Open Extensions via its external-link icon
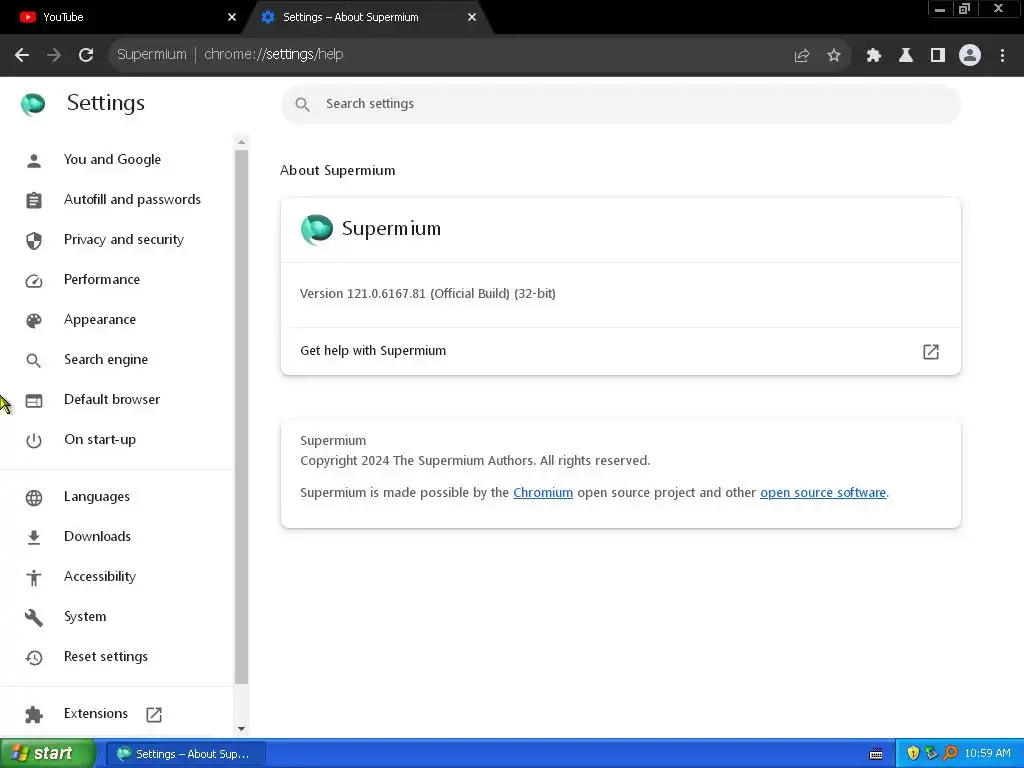This screenshot has width=1024, height=768. (154, 714)
